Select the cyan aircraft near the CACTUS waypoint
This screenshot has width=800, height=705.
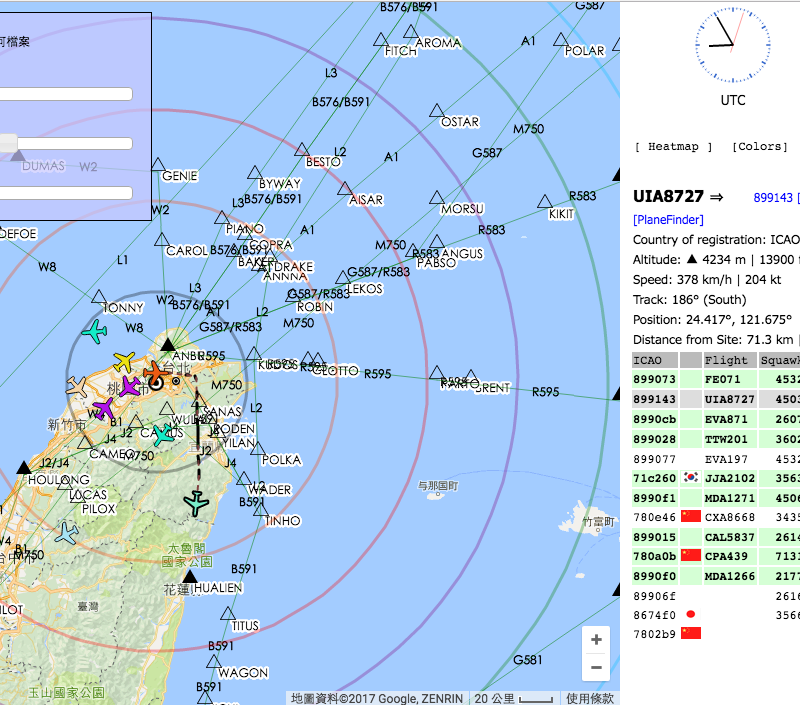click(163, 434)
